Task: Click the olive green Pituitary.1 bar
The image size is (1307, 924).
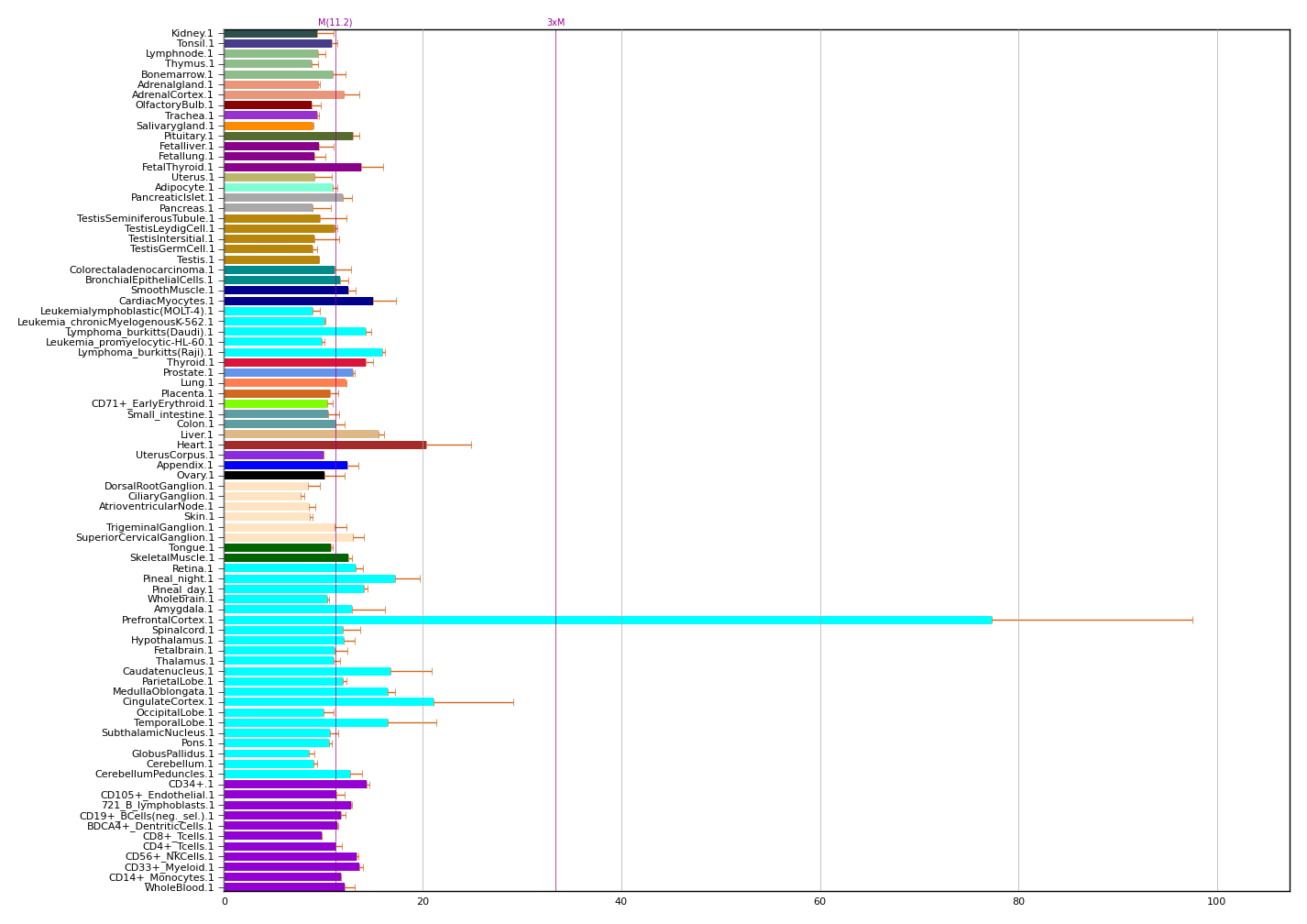Action: [x=288, y=136]
